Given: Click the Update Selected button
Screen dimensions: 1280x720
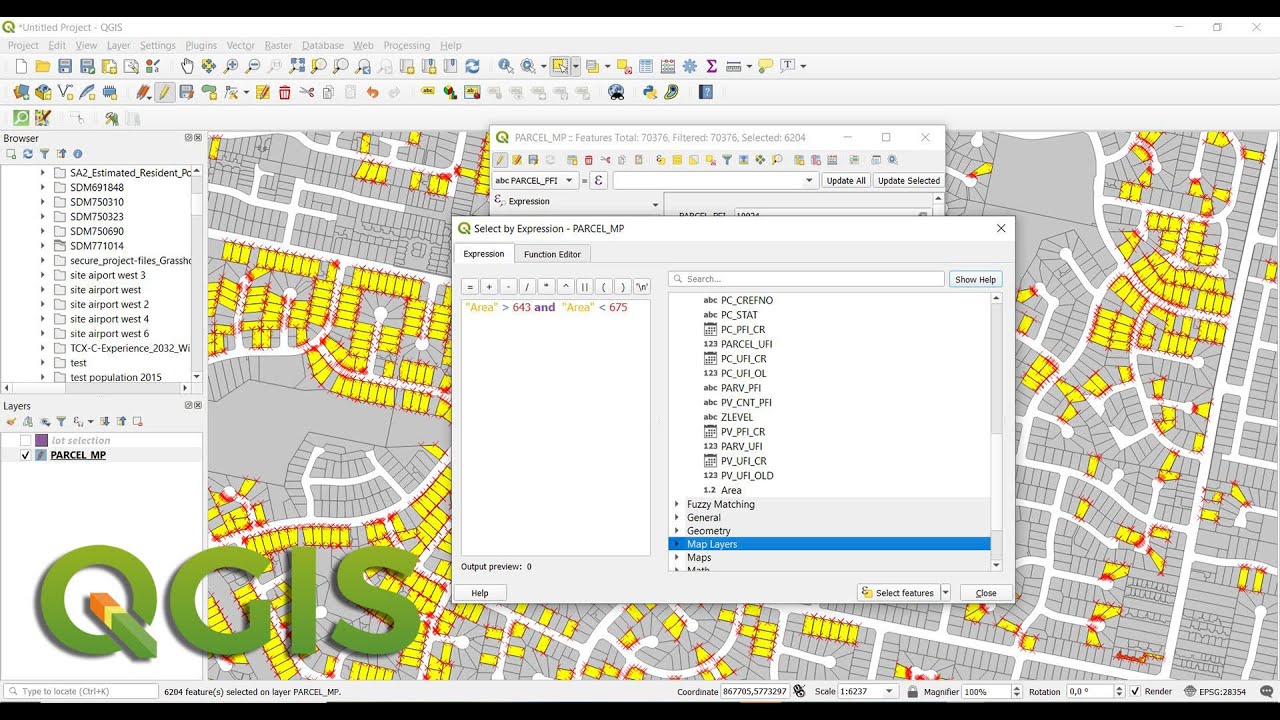Looking at the screenshot, I should click(908, 181).
